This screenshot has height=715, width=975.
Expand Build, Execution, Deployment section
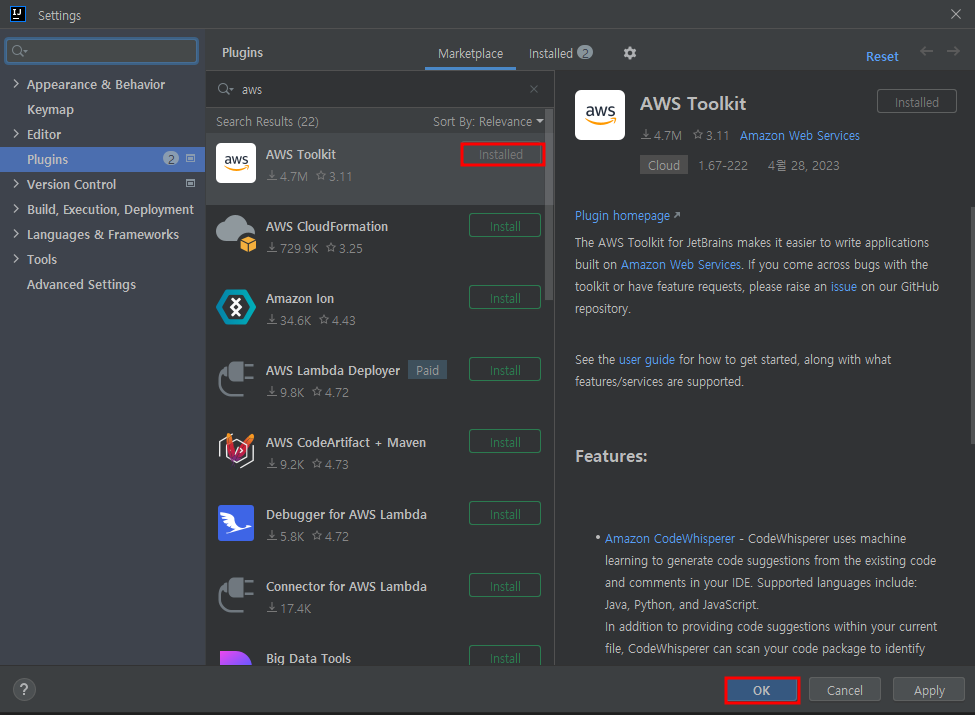(x=16, y=209)
